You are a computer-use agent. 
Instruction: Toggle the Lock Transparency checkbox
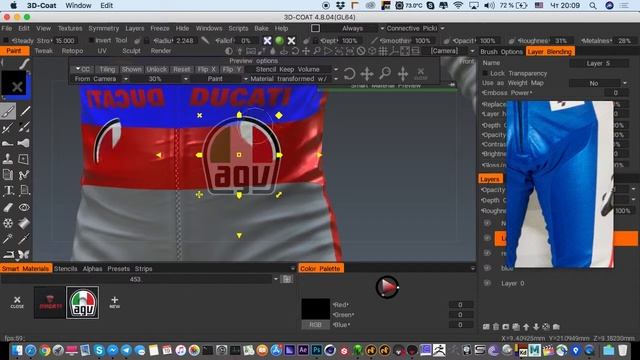(x=485, y=73)
